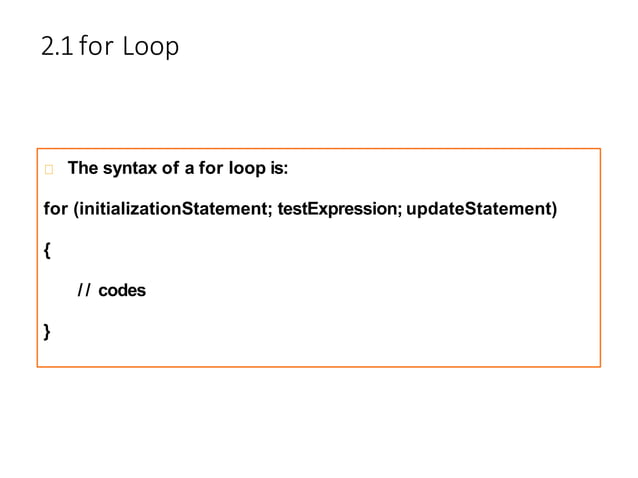This screenshot has height=478, width=638.
Task: Click the 'testExpression' term
Action: click(337, 209)
